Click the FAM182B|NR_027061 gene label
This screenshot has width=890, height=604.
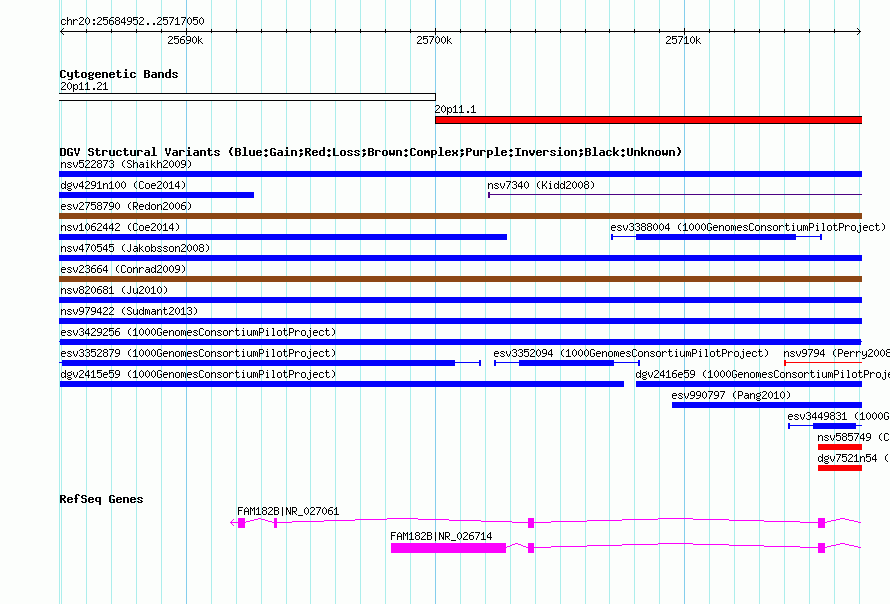tap(288, 511)
